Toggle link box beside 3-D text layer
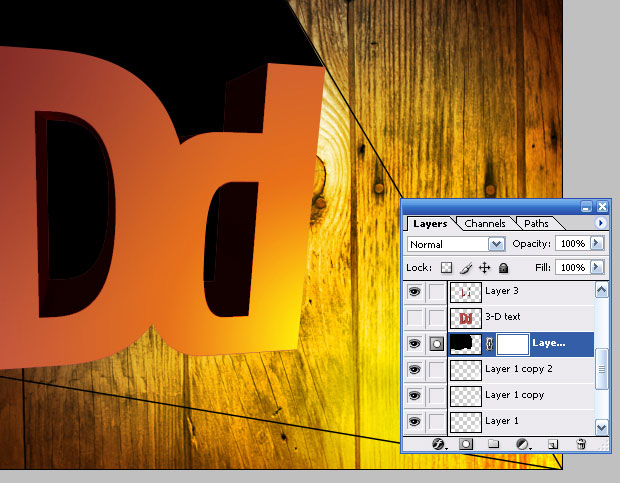The image size is (620, 483). point(437,317)
